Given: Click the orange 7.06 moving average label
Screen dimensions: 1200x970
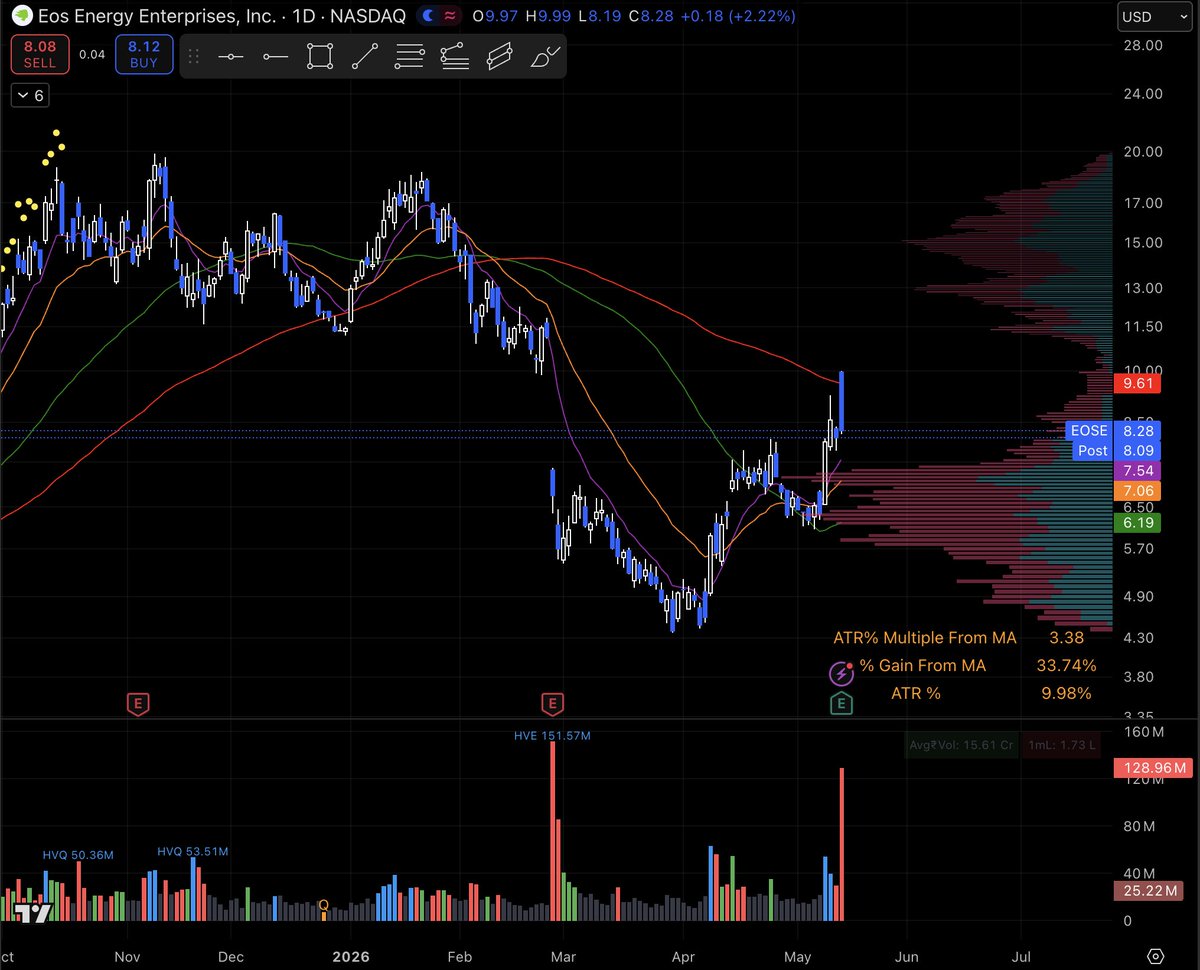Looking at the screenshot, I should pos(1137,490).
